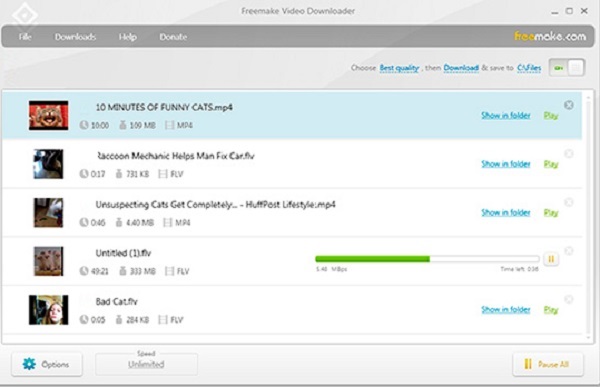The image size is (600, 387).
Task: Show Bad Cat.flv in folder
Action: 505,309
